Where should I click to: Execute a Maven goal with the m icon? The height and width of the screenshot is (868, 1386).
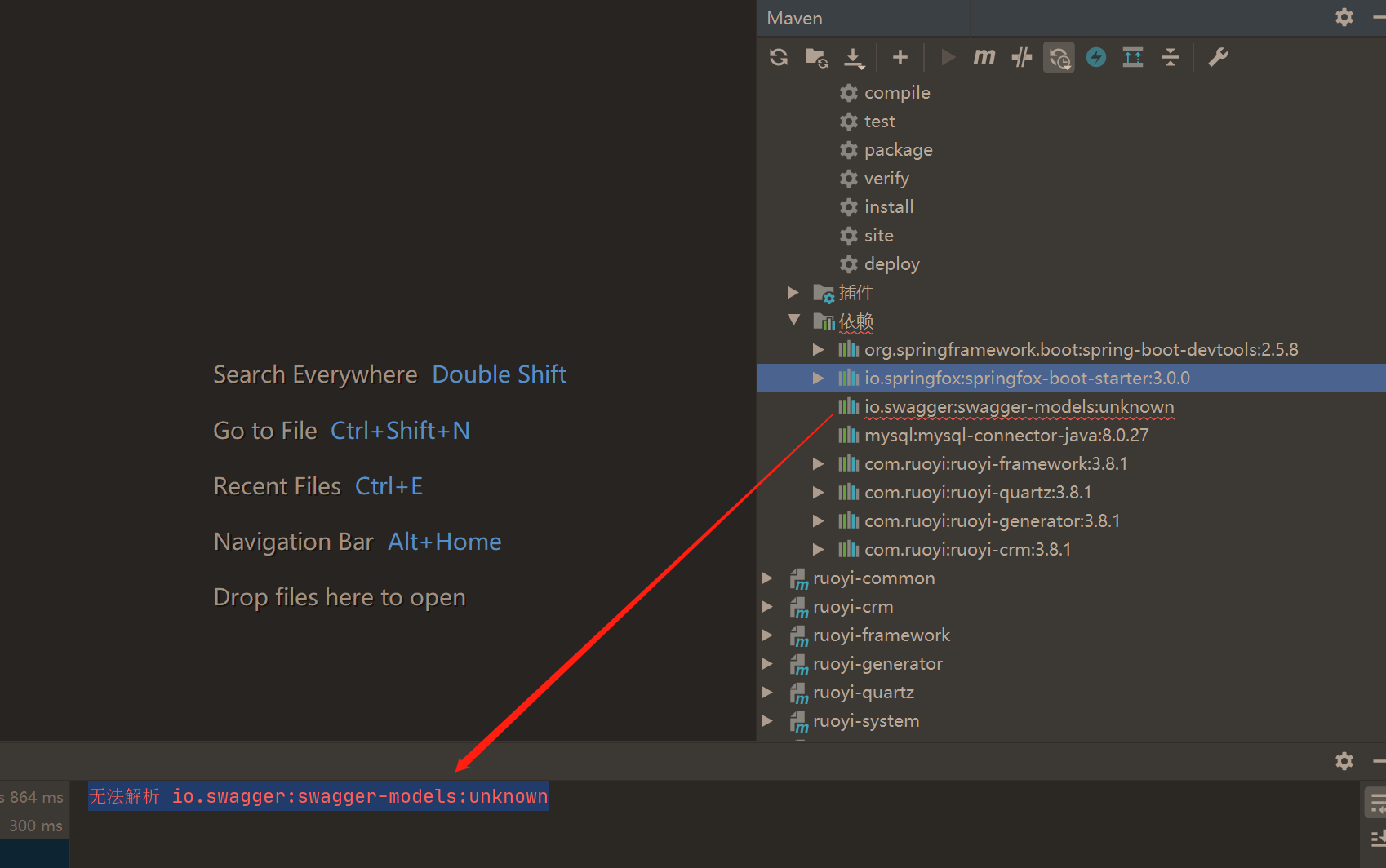[984, 57]
